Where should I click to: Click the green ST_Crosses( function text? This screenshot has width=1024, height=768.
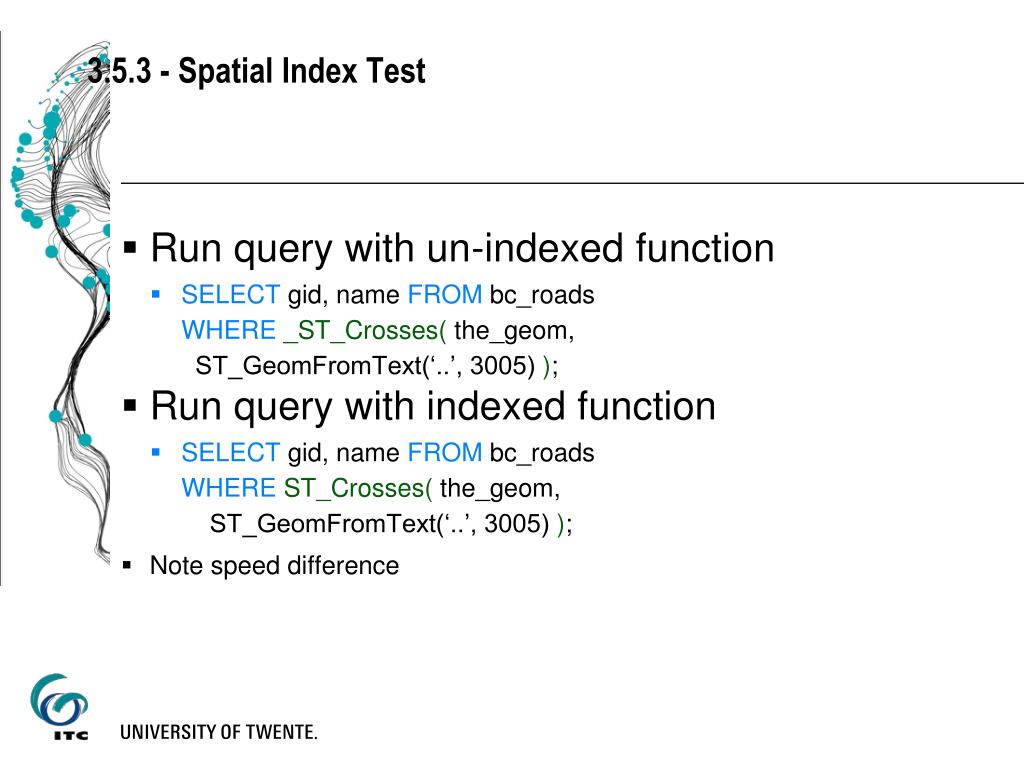(358, 488)
